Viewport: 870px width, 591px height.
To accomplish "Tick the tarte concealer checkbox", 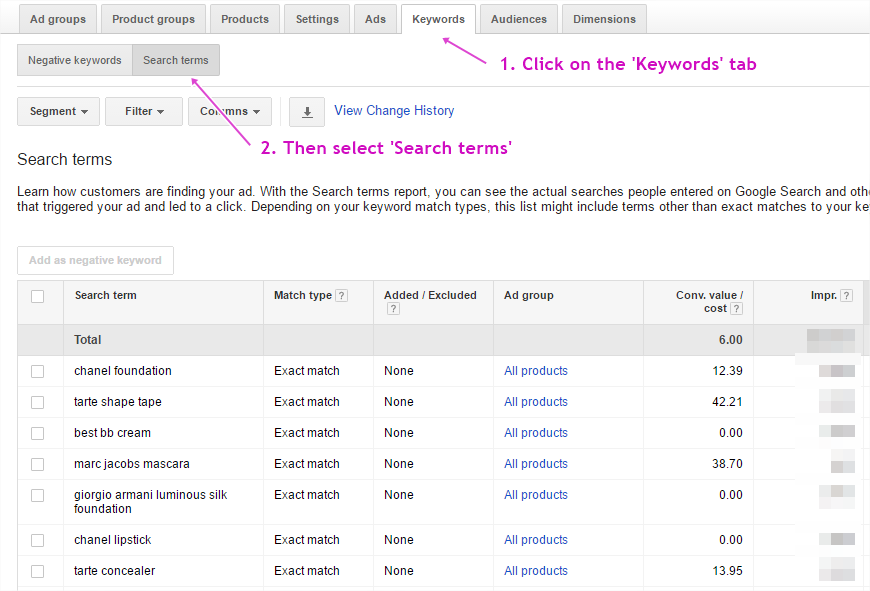I will click(38, 571).
